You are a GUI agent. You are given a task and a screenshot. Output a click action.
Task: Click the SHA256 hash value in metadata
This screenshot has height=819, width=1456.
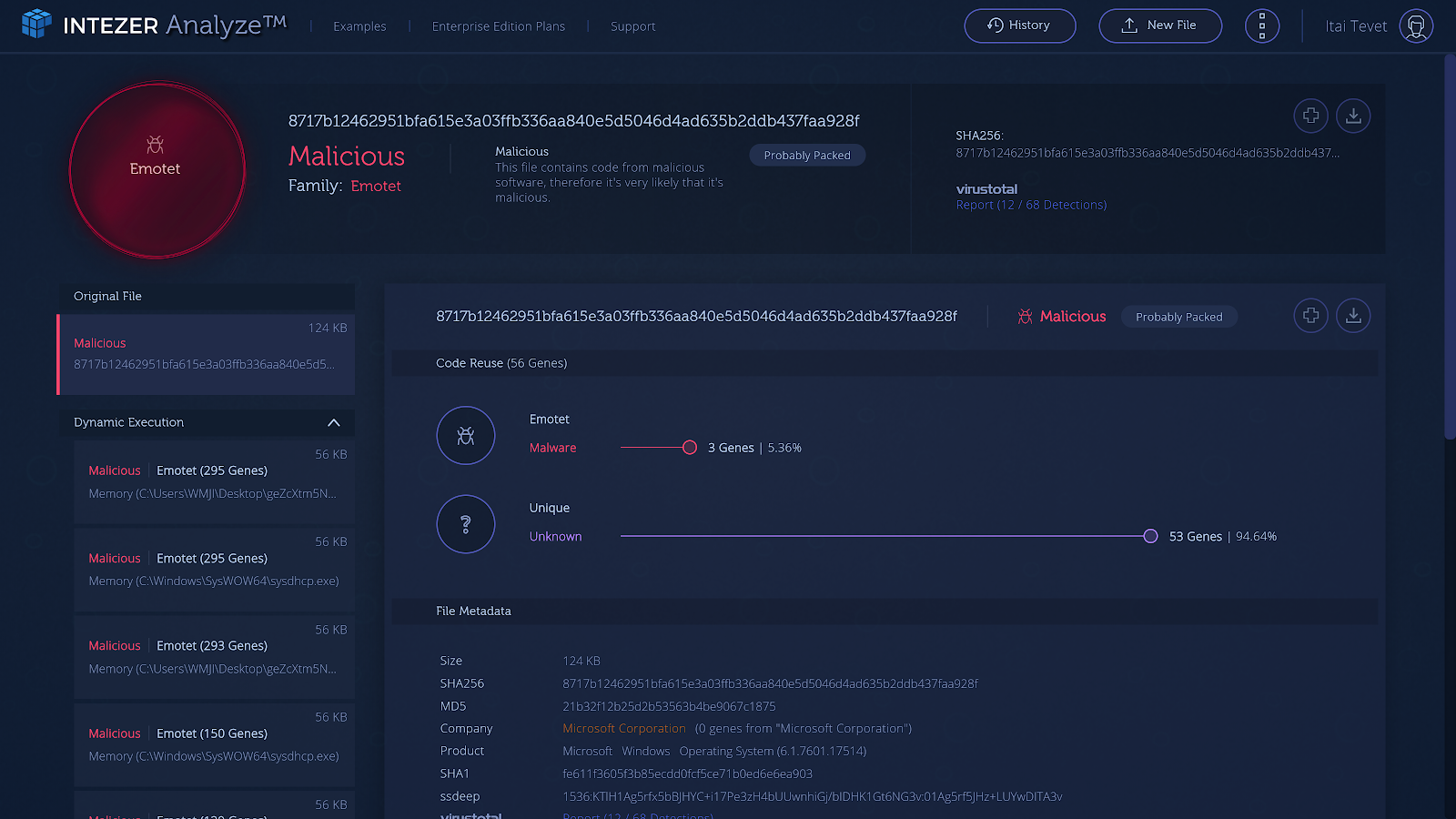point(771,683)
